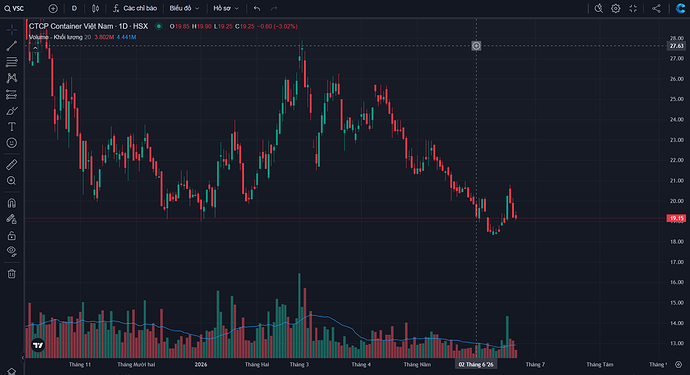The height and width of the screenshot is (375, 690).
Task: Open the candlestick chart type selector
Action: [x=95, y=8]
